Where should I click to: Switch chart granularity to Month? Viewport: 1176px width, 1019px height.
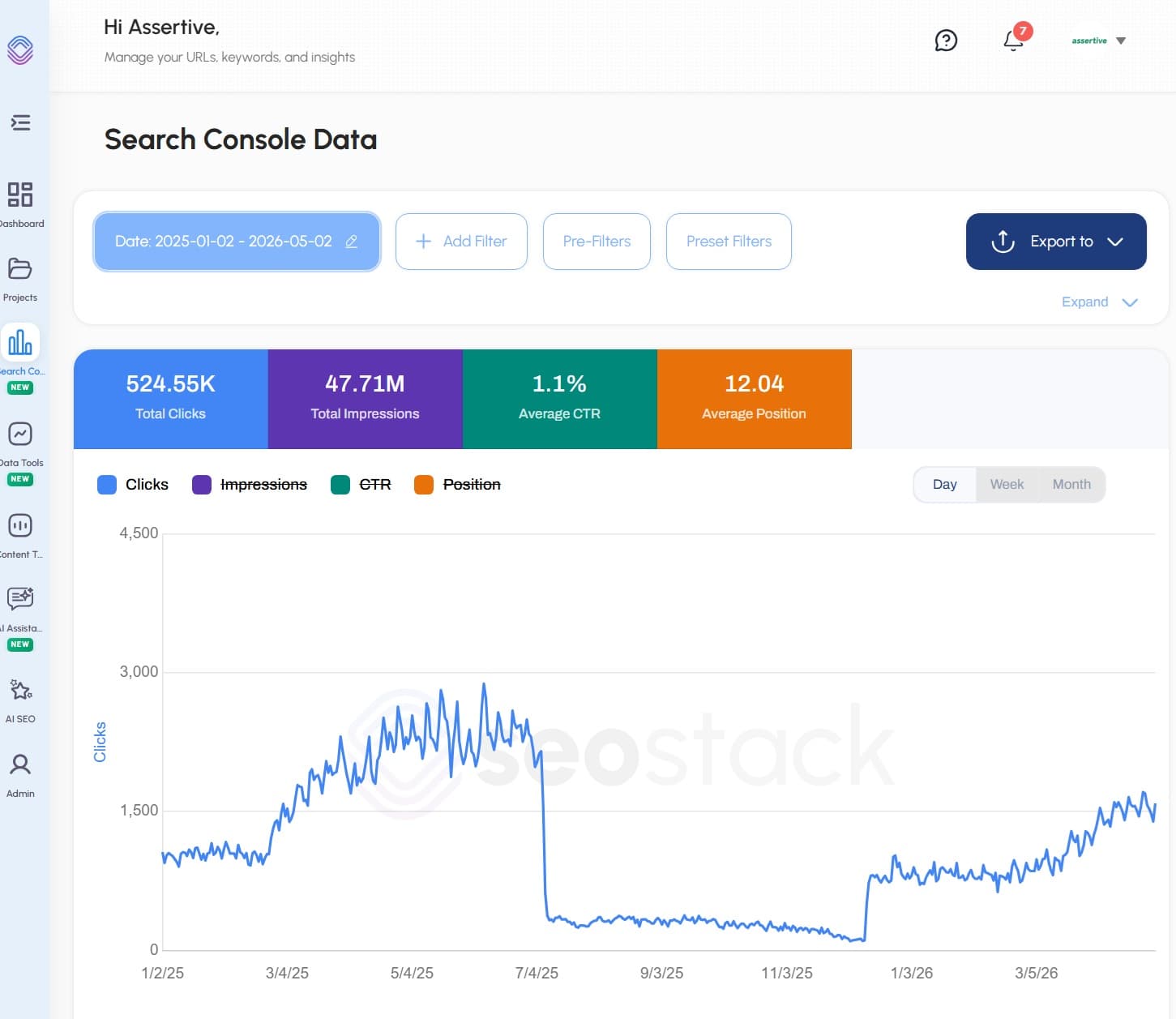click(x=1071, y=485)
